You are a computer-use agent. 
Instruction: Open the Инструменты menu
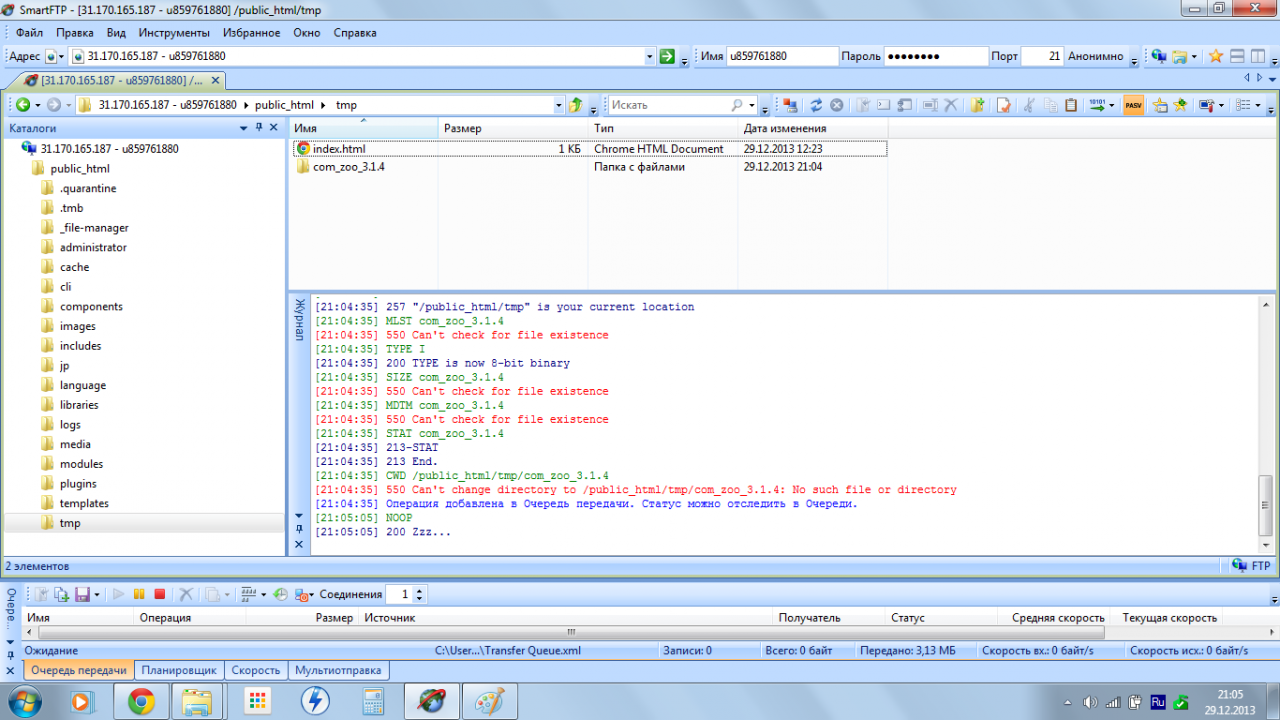click(174, 32)
